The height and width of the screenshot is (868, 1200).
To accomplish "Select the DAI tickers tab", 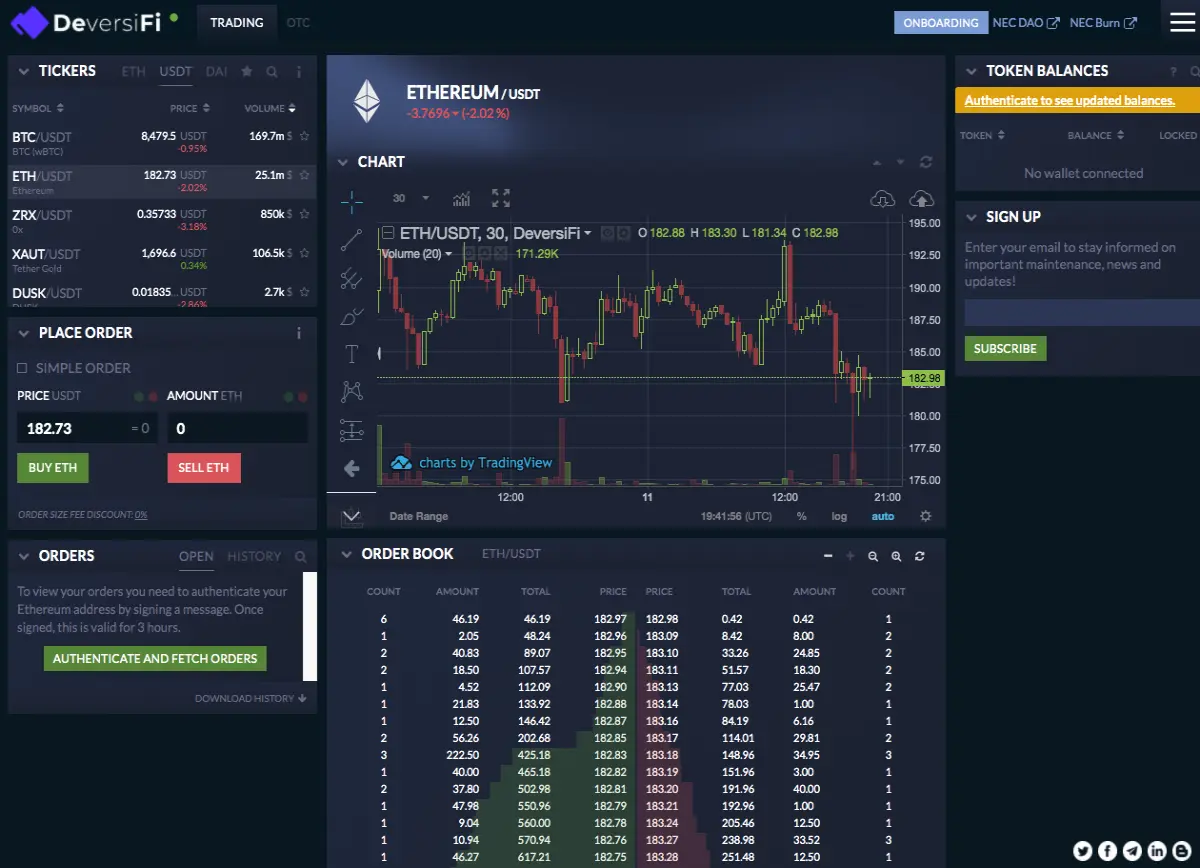I will point(216,72).
